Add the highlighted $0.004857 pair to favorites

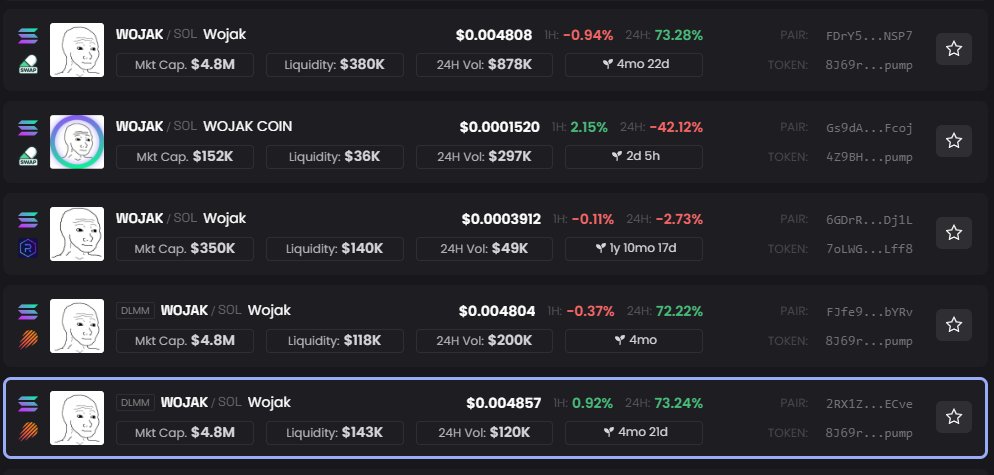click(954, 417)
